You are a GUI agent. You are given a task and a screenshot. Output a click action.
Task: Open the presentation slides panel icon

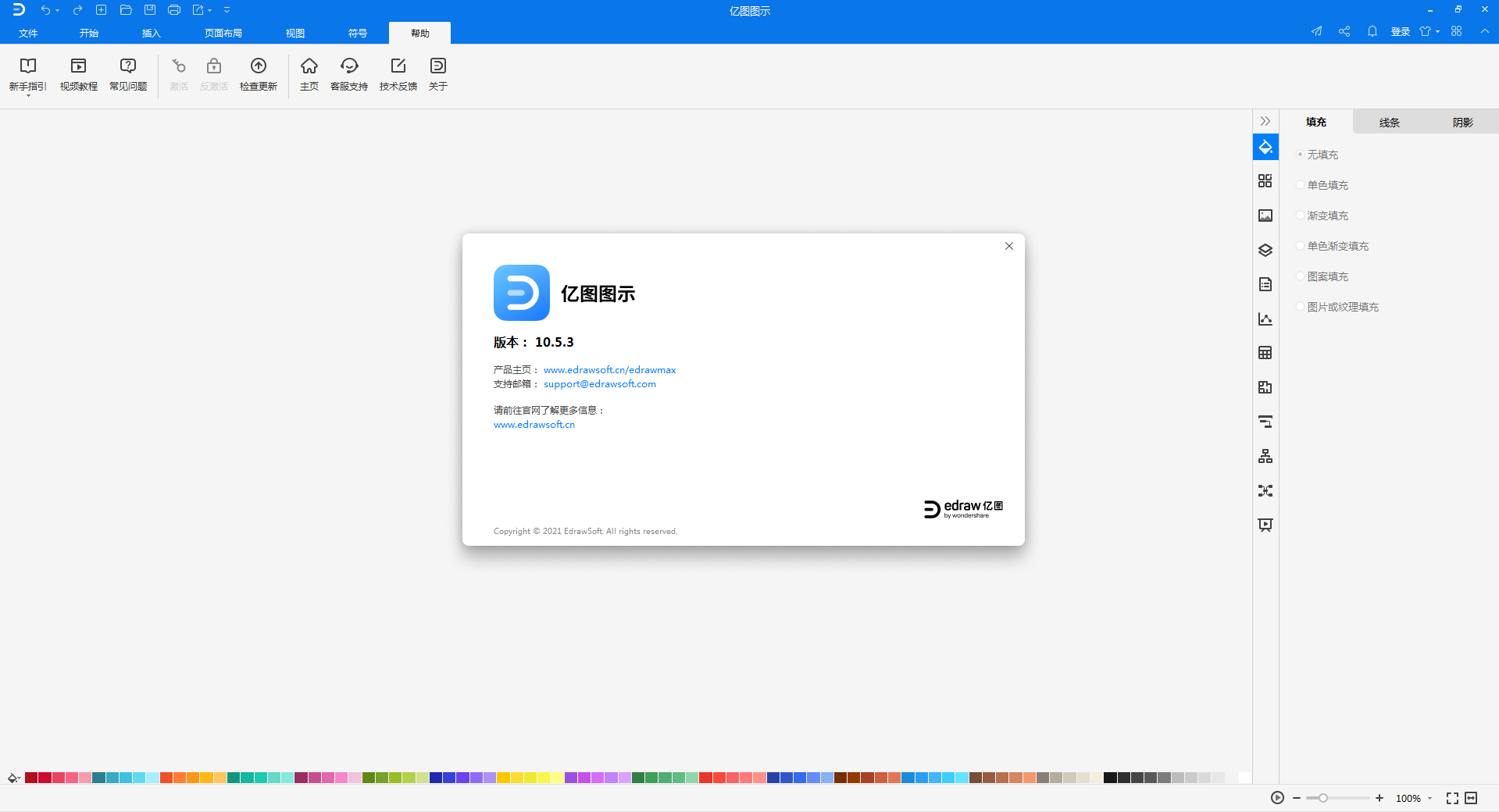[1265, 525]
